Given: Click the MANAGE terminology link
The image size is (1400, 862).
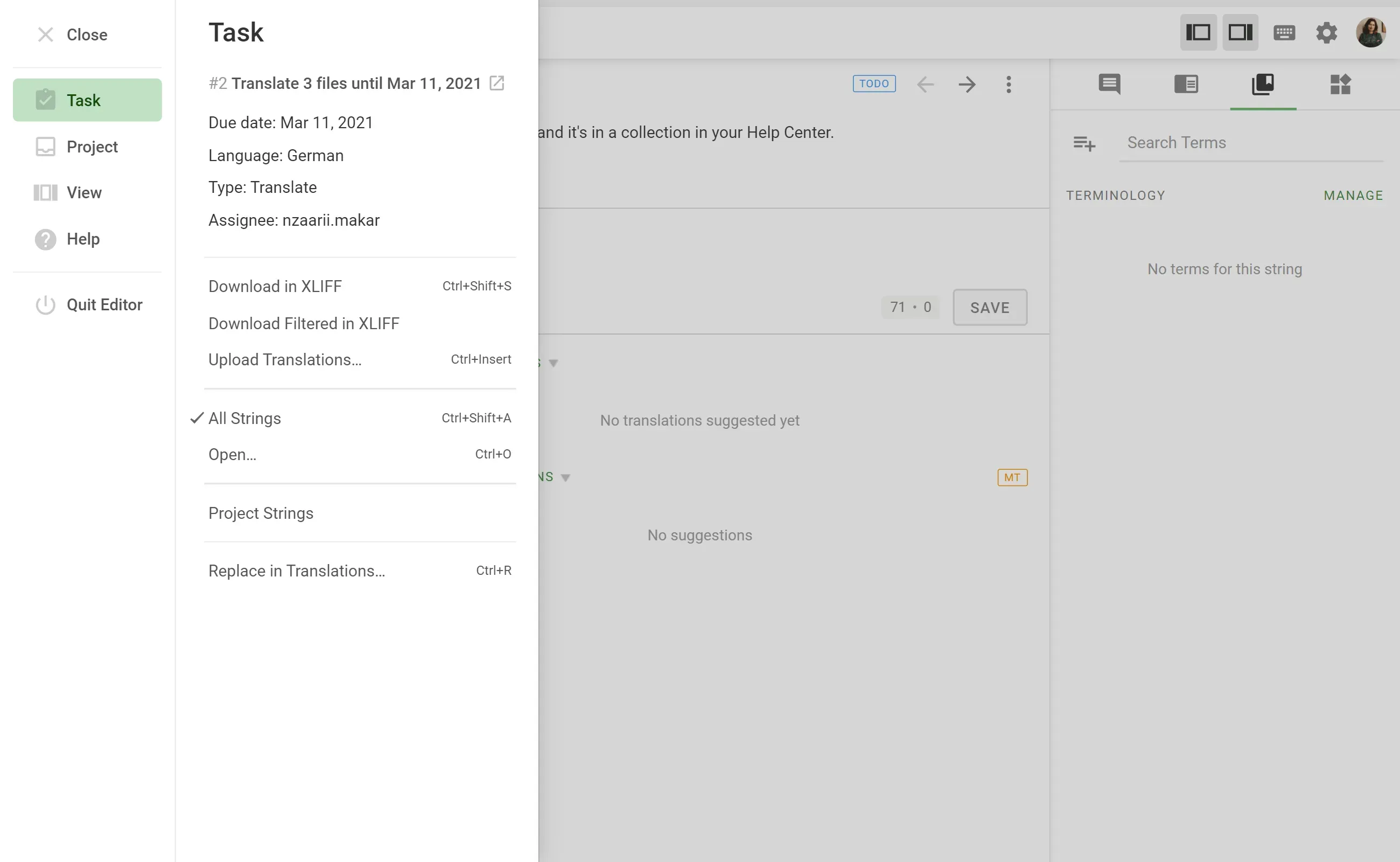Looking at the screenshot, I should pos(1354,195).
